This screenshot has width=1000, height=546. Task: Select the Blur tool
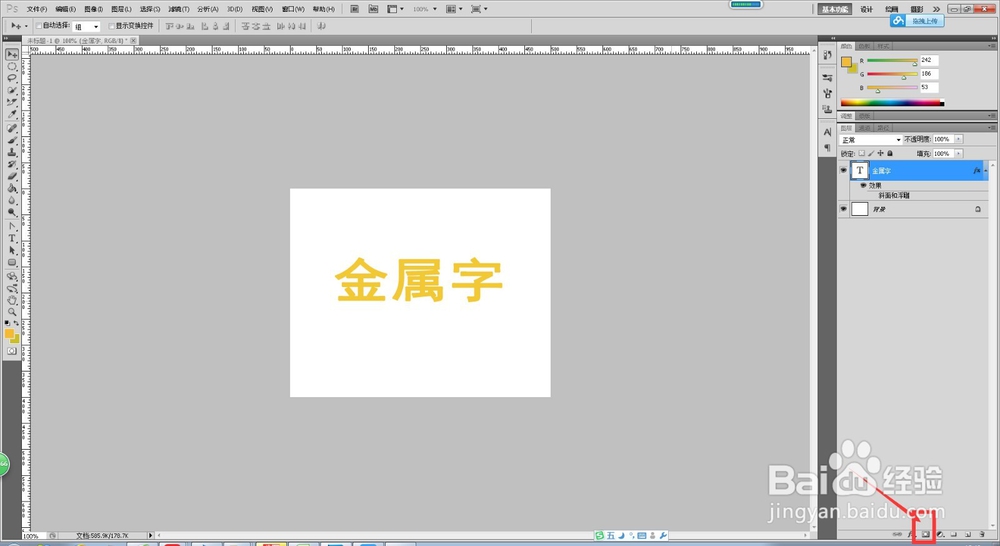click(x=12, y=200)
